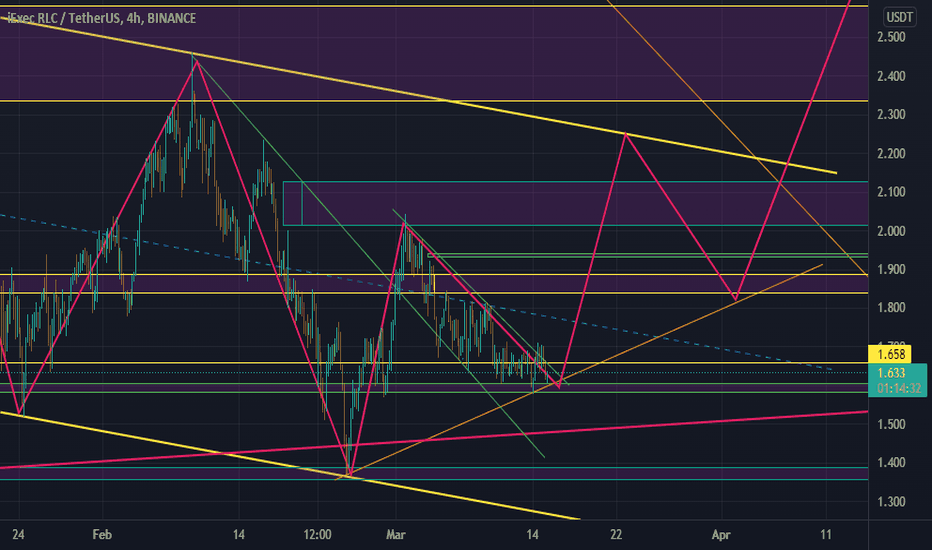Click the 2.100 price axis label
Viewport: 932px width, 550px height.
(891, 191)
